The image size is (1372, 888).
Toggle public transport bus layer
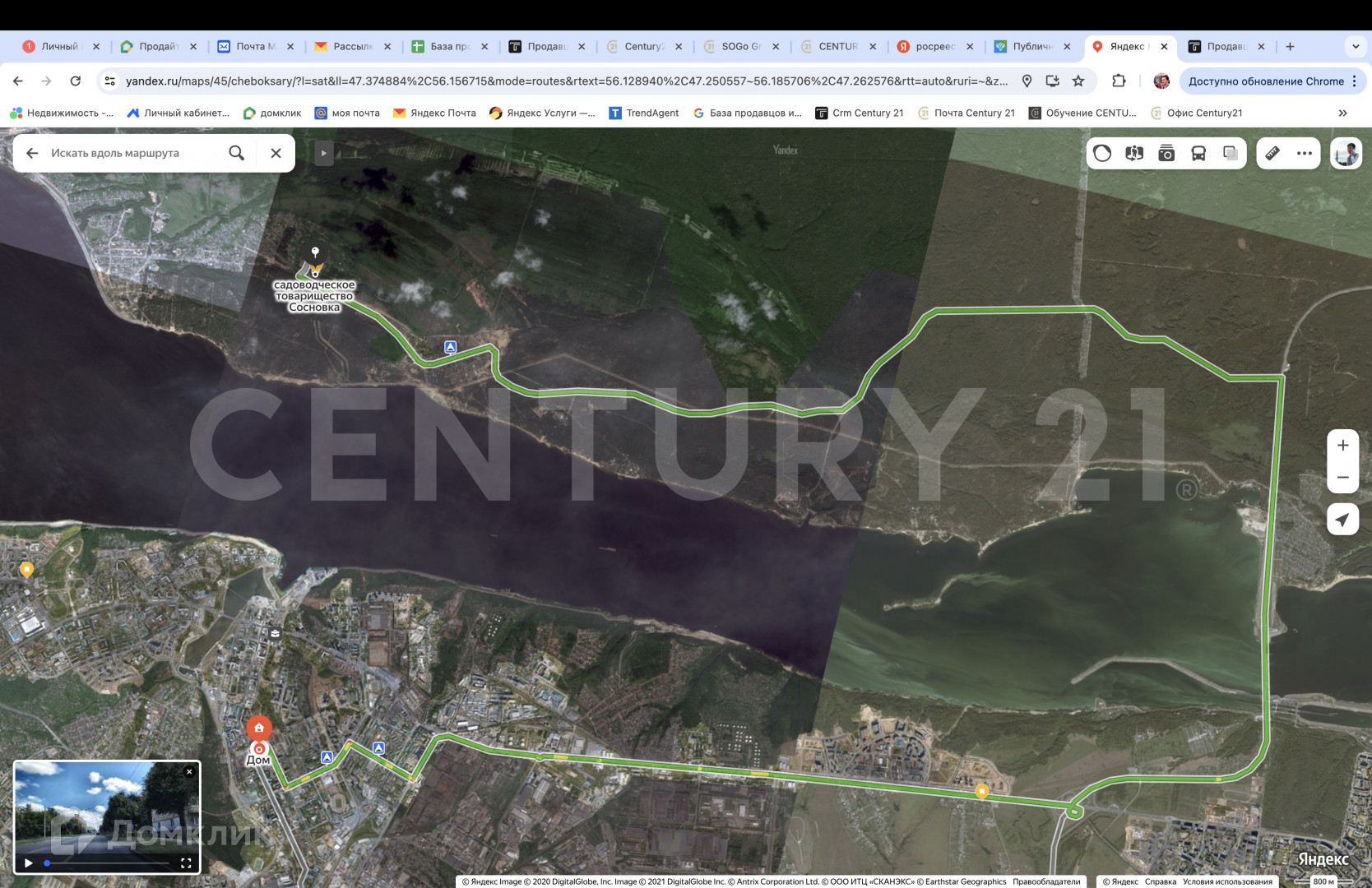[x=1198, y=153]
